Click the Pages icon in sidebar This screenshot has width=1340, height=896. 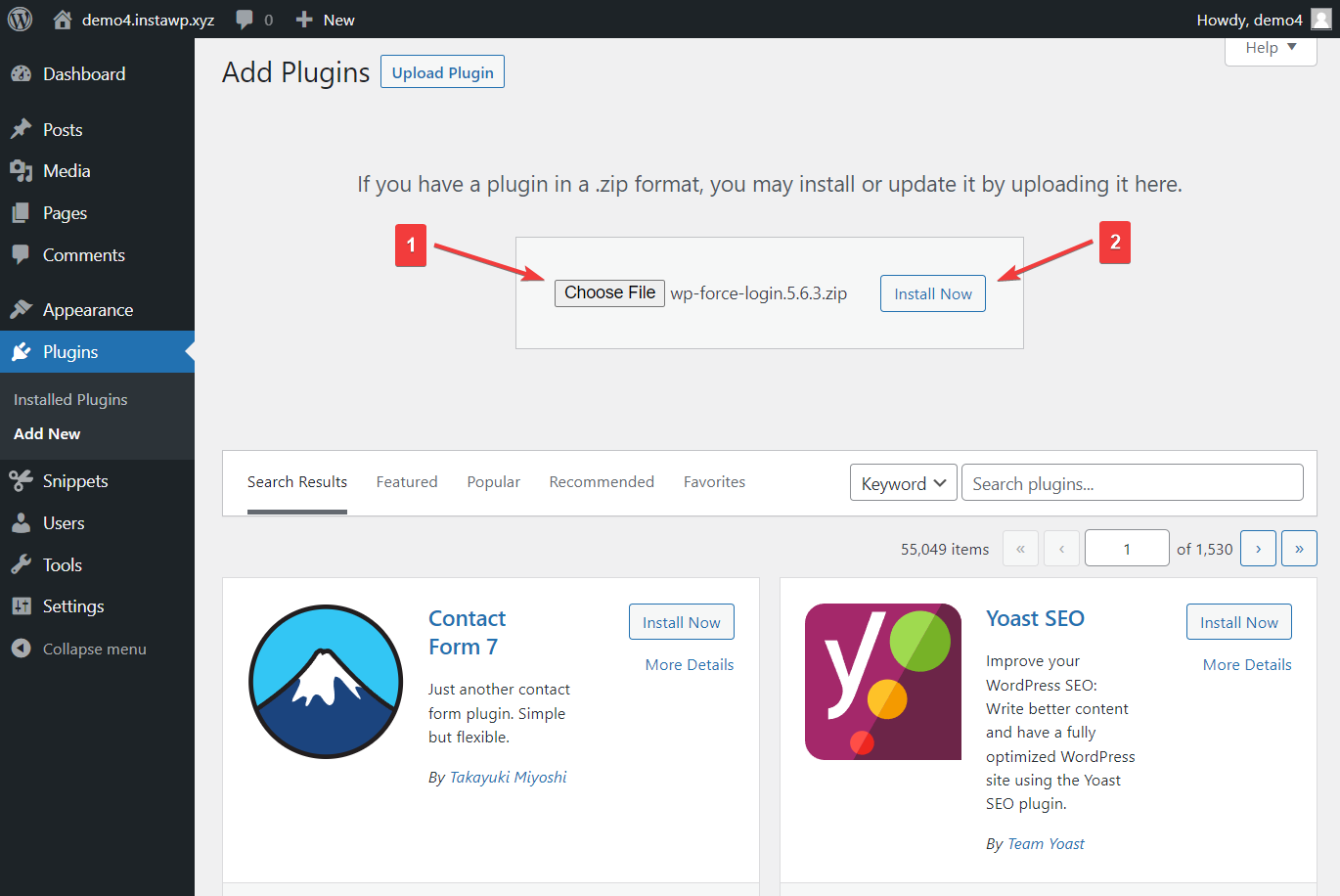[22, 213]
